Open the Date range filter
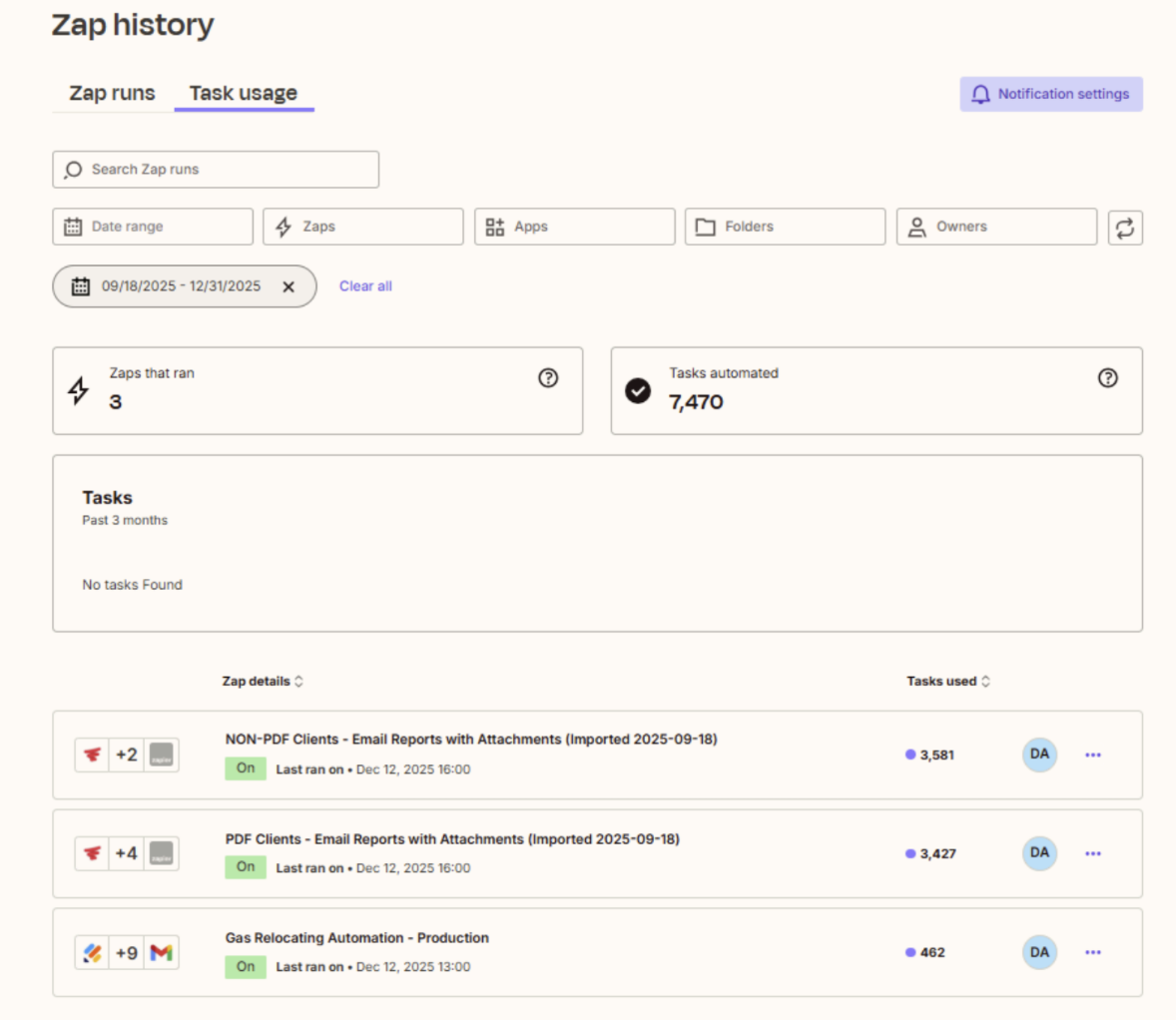Viewport: 1176px width, 1020px height. [x=153, y=227]
